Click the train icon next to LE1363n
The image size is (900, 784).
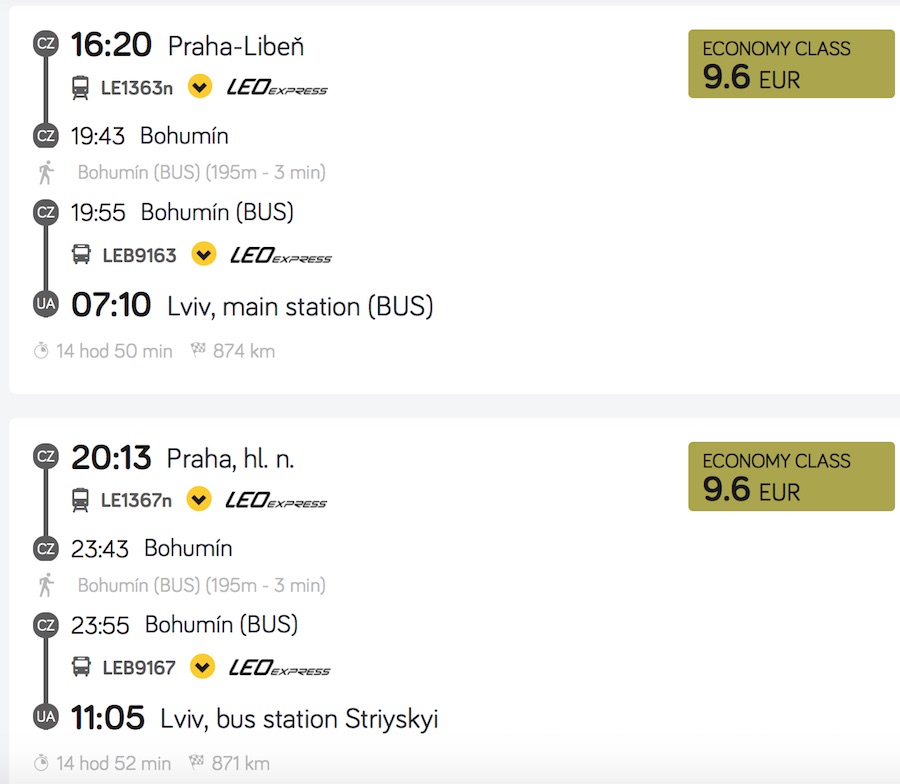tap(81, 88)
